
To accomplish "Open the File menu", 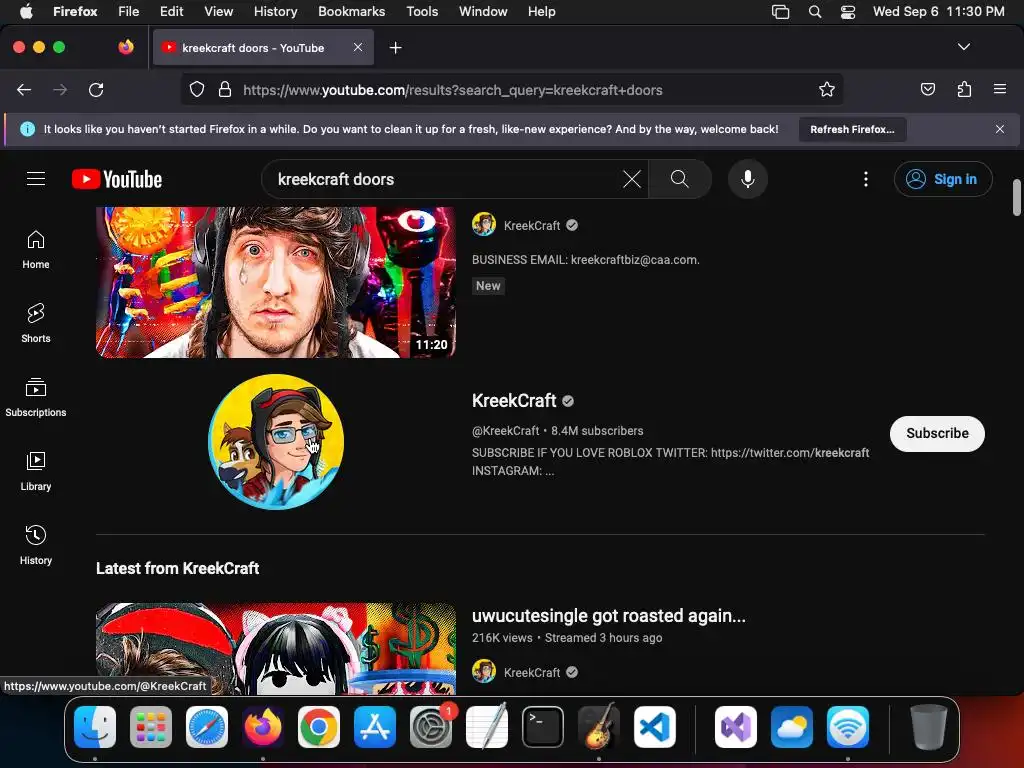I will [129, 11].
